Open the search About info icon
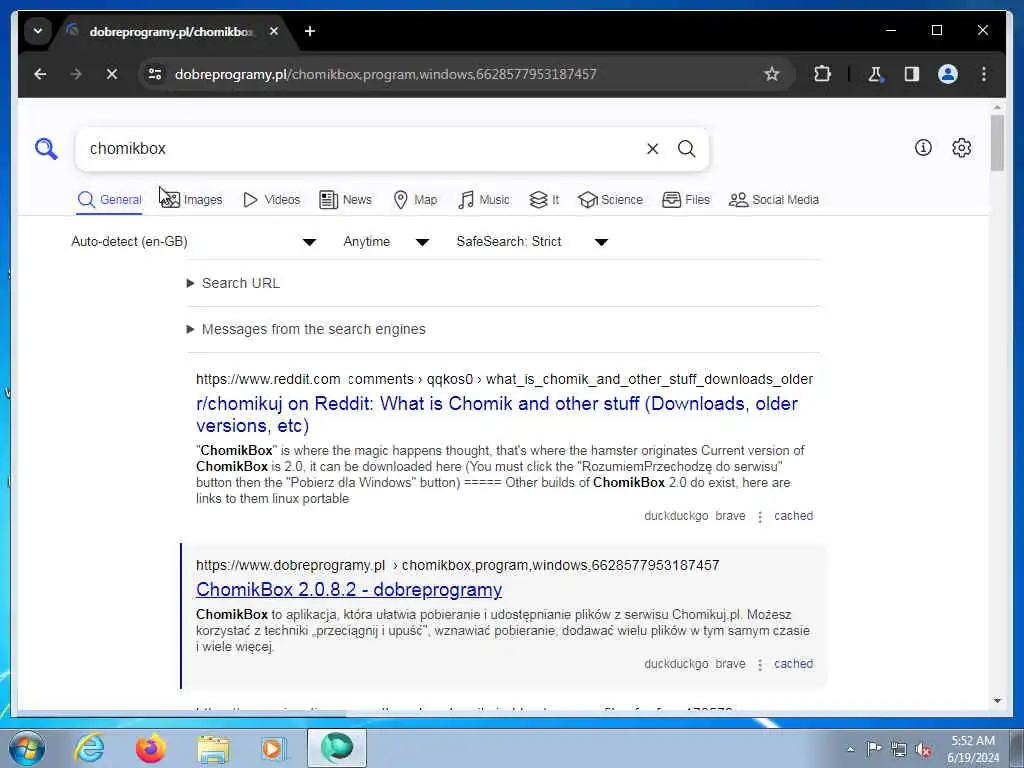This screenshot has height=768, width=1024. pos(923,148)
